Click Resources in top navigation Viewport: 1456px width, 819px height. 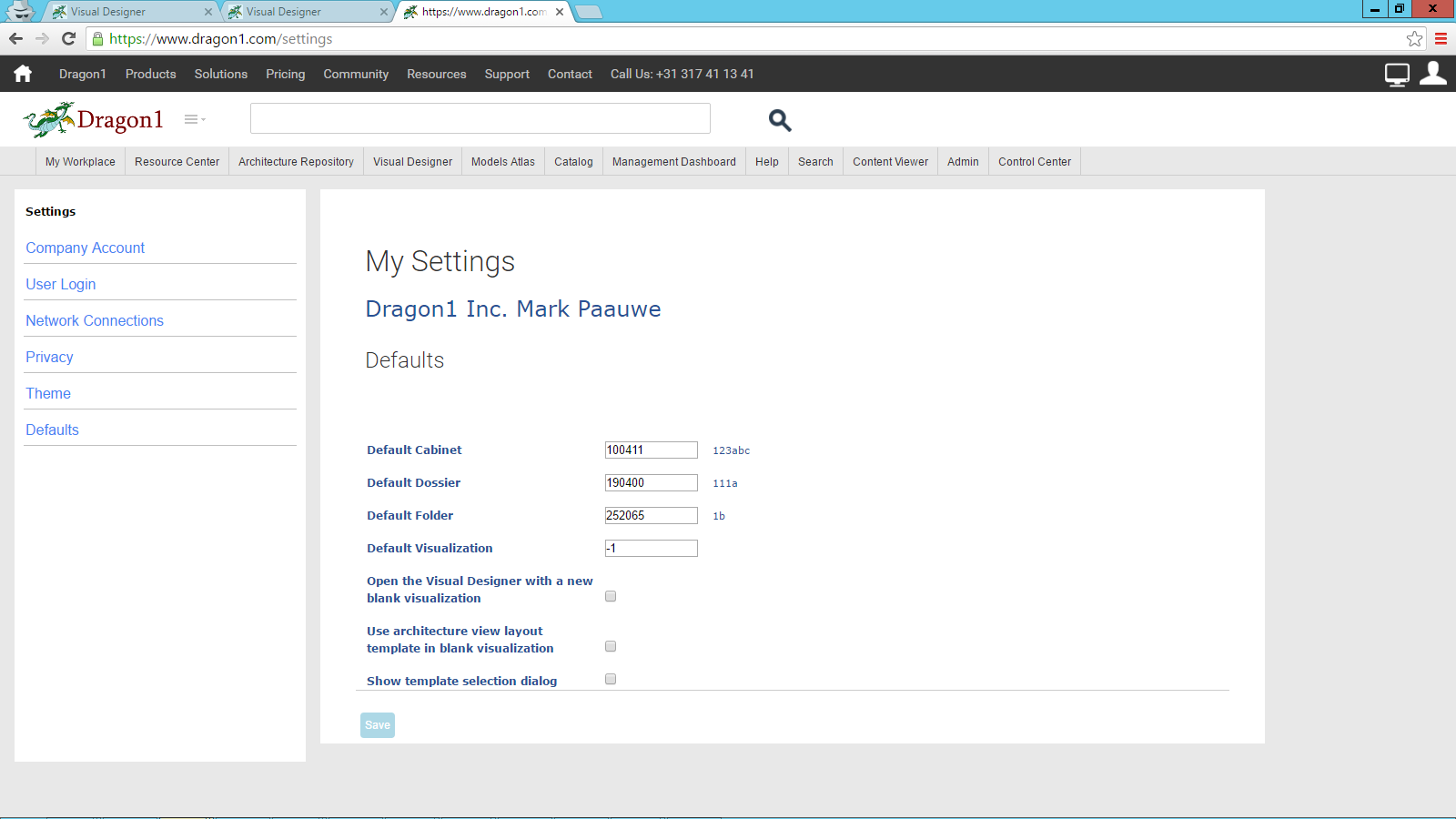coord(437,74)
